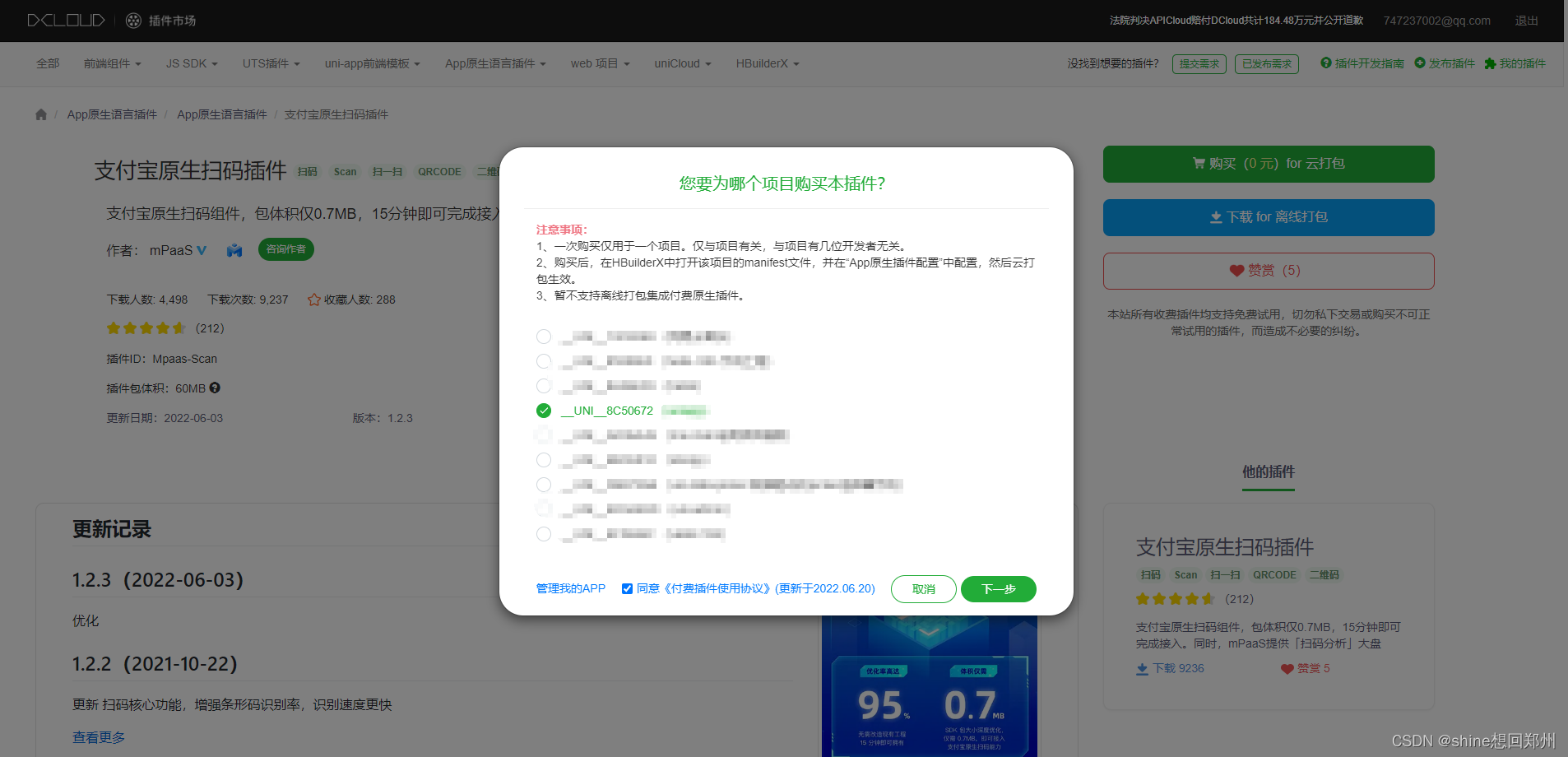The height and width of the screenshot is (757, 1568).
Task: Click the question mark beside 插件包体积
Action: coord(215,388)
